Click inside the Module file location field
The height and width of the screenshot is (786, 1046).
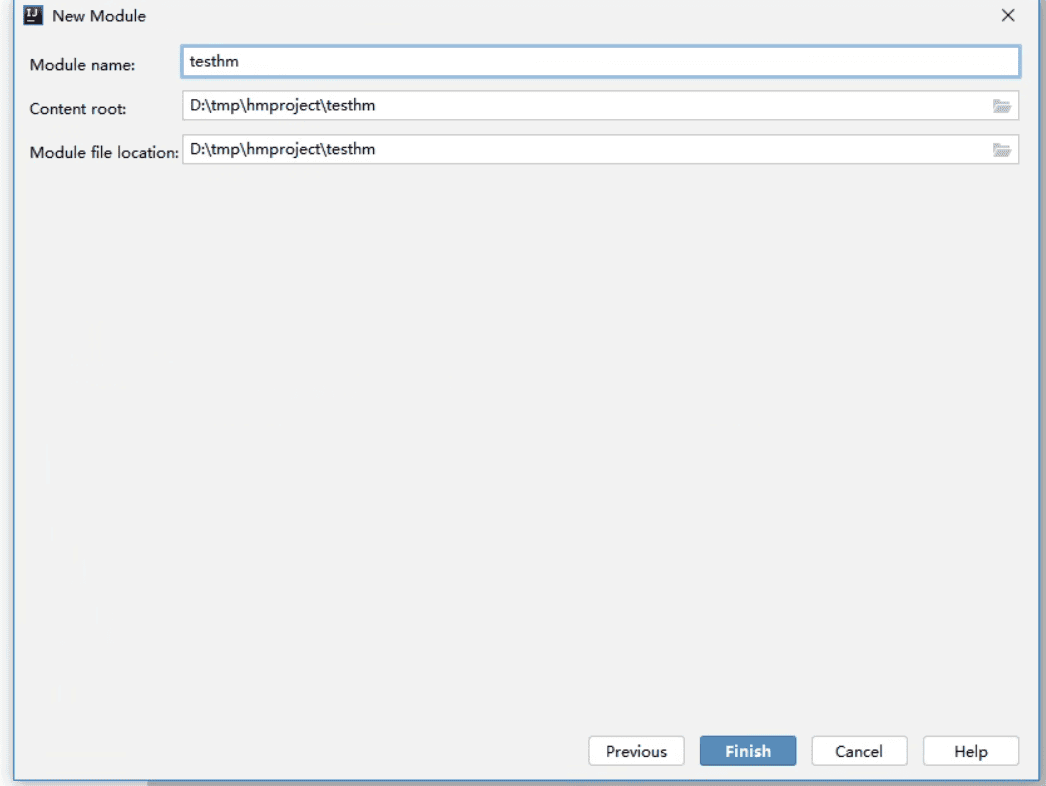coord(600,149)
